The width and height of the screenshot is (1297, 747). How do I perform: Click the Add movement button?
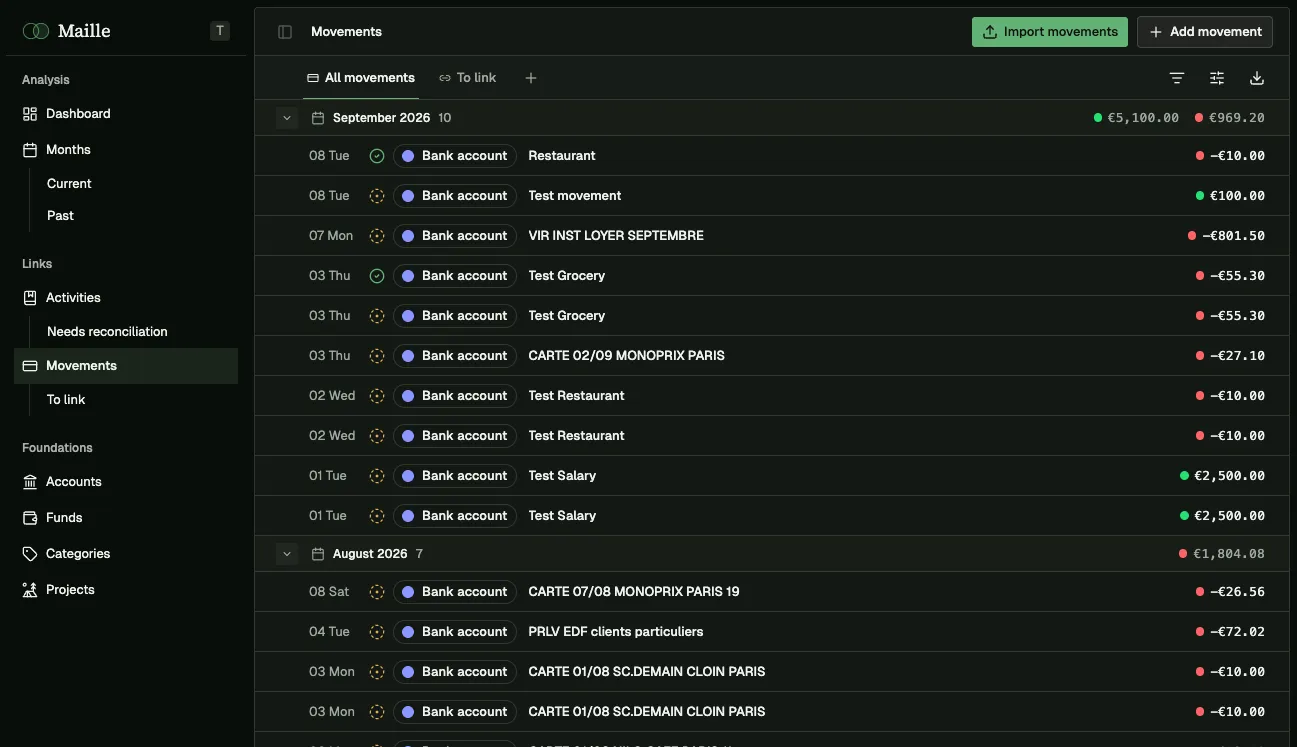point(1205,32)
